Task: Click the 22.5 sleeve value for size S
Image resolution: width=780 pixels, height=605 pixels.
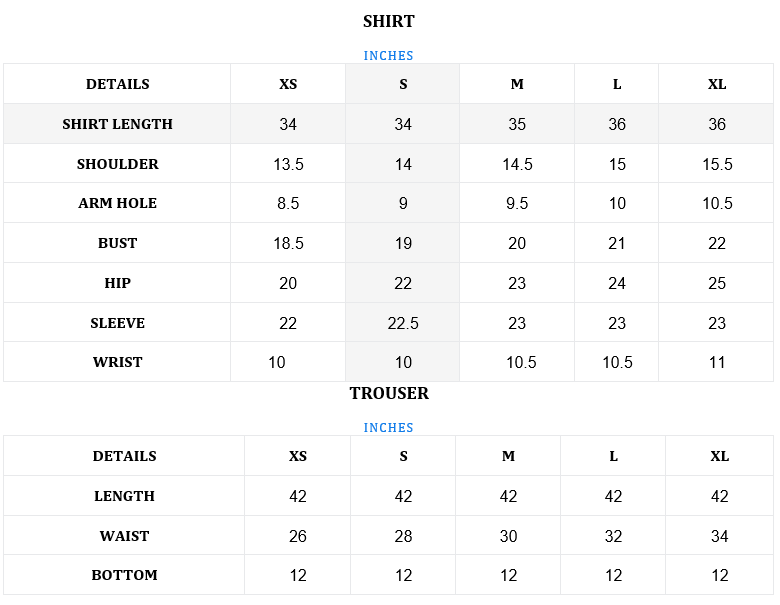Action: pyautogui.click(x=403, y=323)
